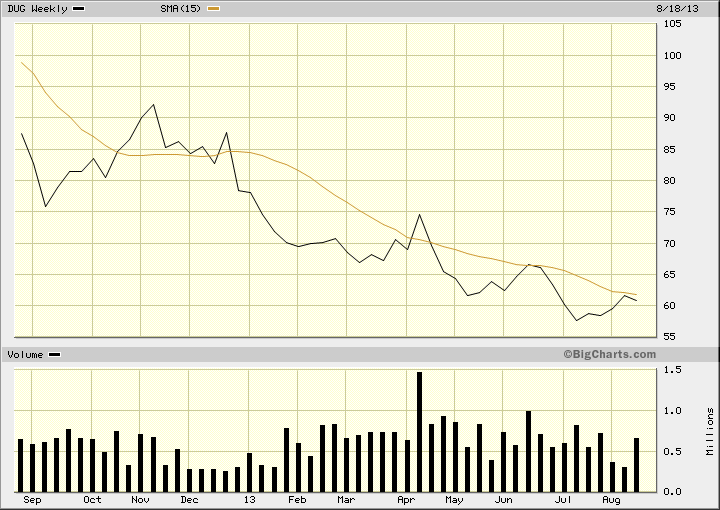Click the '80' price axis label
This screenshot has width=720, height=510.
(x=669, y=181)
